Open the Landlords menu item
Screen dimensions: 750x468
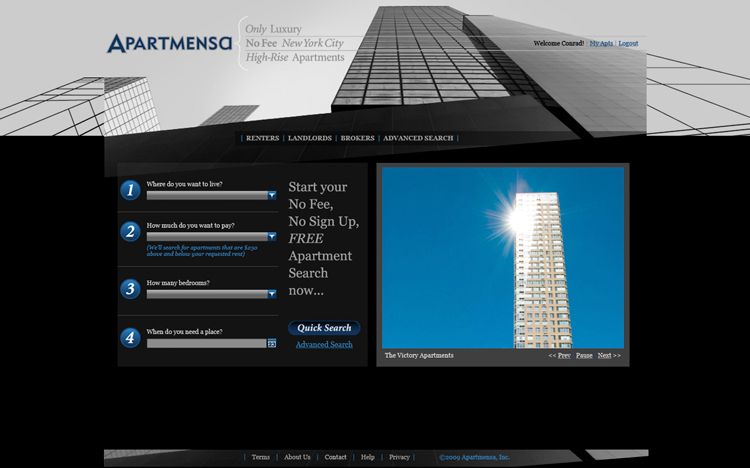[x=310, y=138]
